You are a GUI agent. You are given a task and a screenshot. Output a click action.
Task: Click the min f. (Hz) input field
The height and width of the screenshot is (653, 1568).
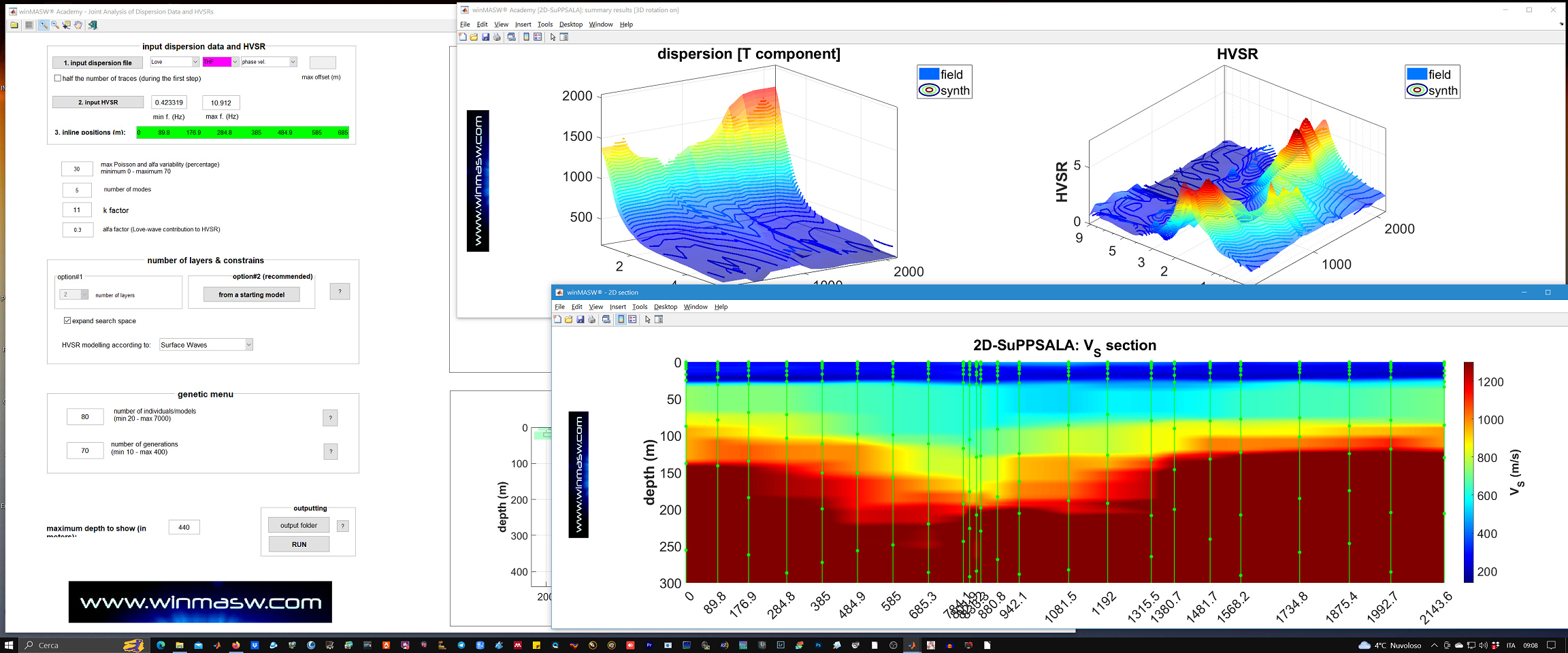click(x=169, y=103)
